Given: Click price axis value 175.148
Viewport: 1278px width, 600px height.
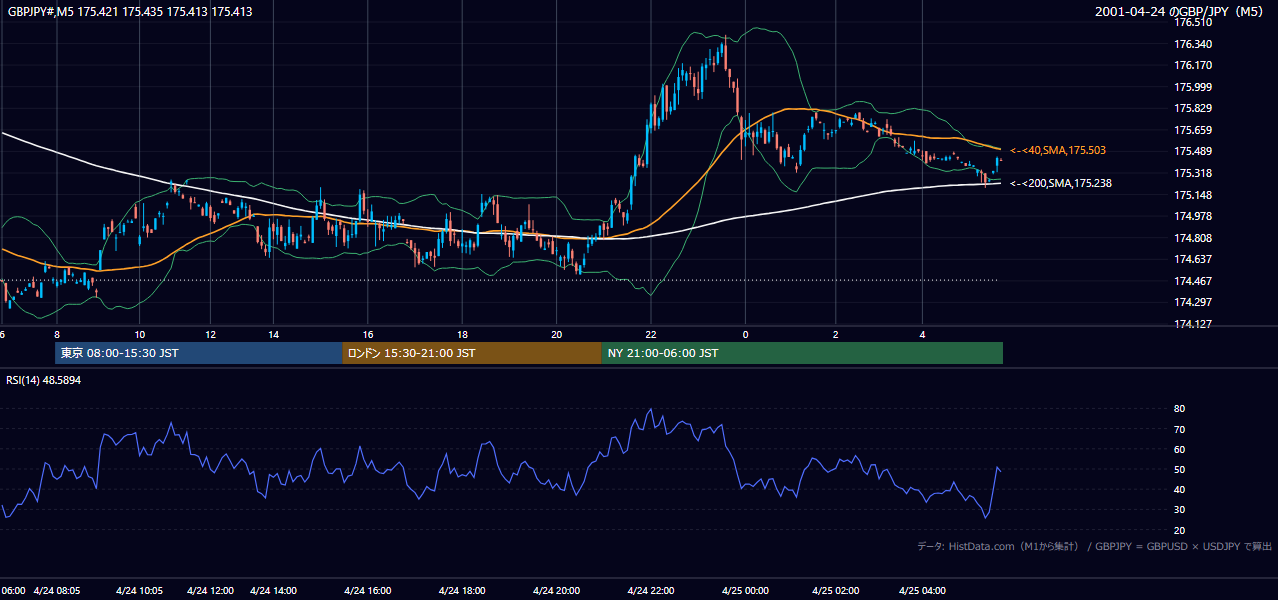Looking at the screenshot, I should [1193, 195].
